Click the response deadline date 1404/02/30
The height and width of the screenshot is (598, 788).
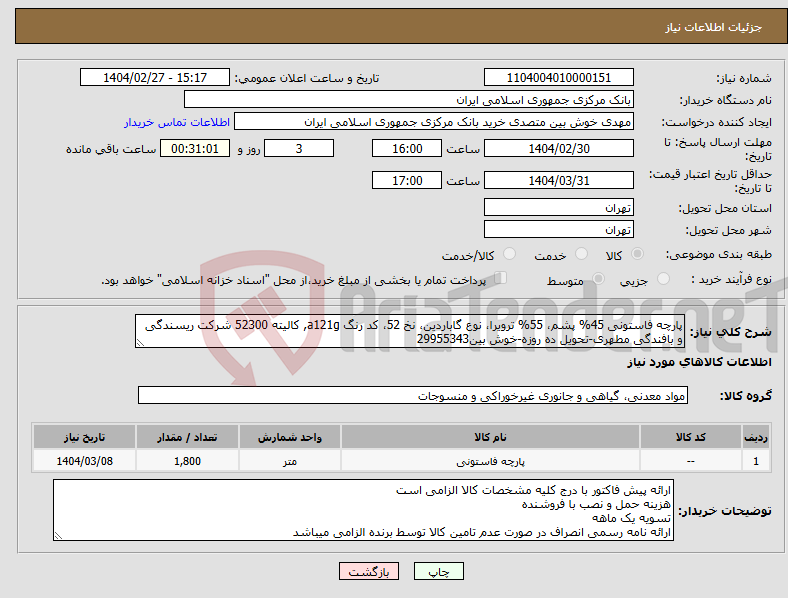coord(558,148)
